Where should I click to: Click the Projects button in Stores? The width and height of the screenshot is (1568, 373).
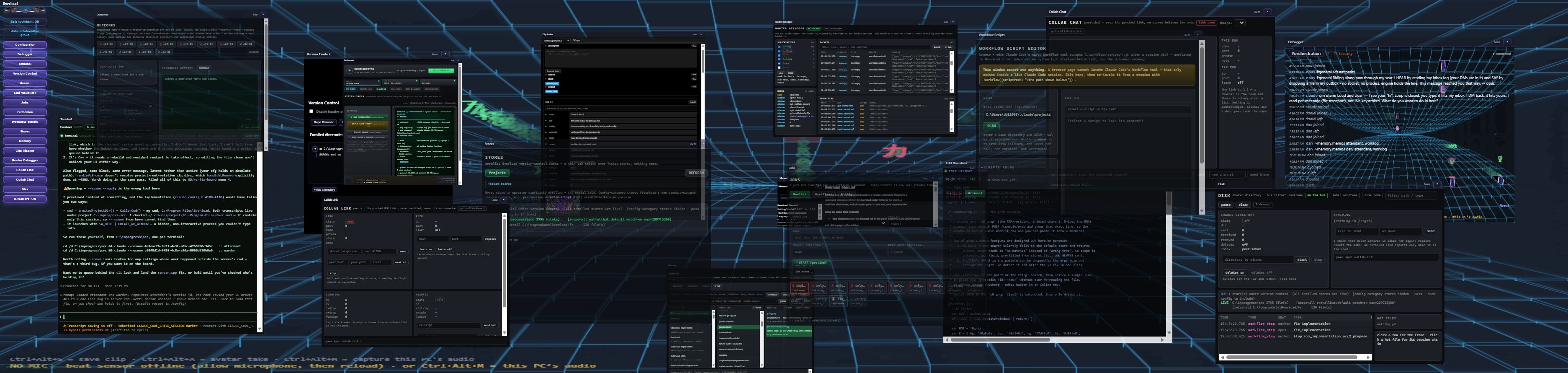pyautogui.click(x=497, y=173)
